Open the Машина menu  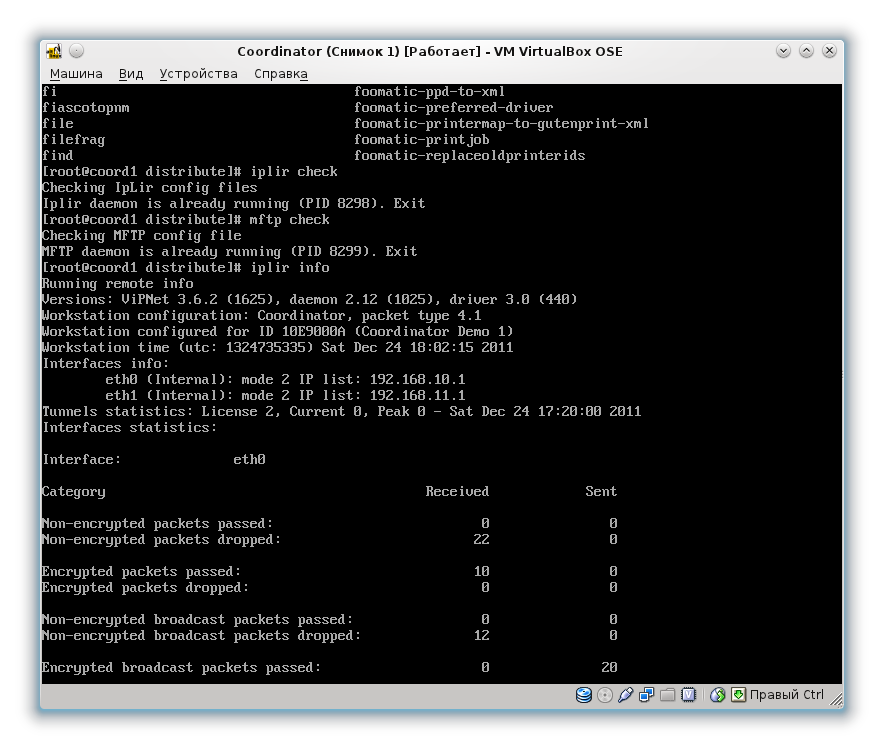coord(76,74)
